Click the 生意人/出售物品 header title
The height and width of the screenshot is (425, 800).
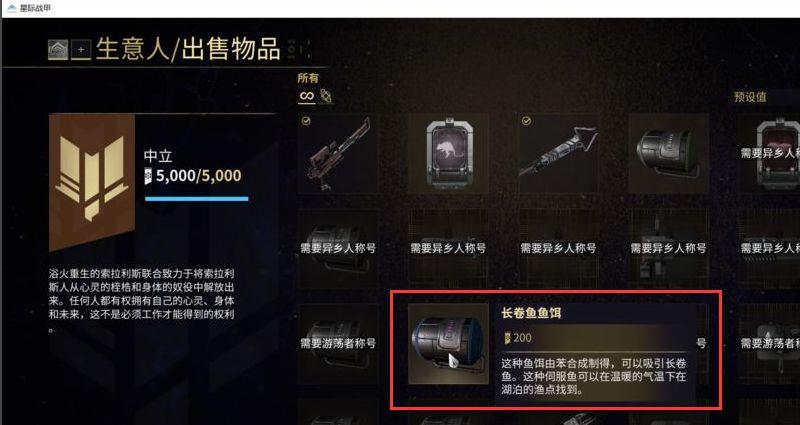pyautogui.click(x=188, y=49)
